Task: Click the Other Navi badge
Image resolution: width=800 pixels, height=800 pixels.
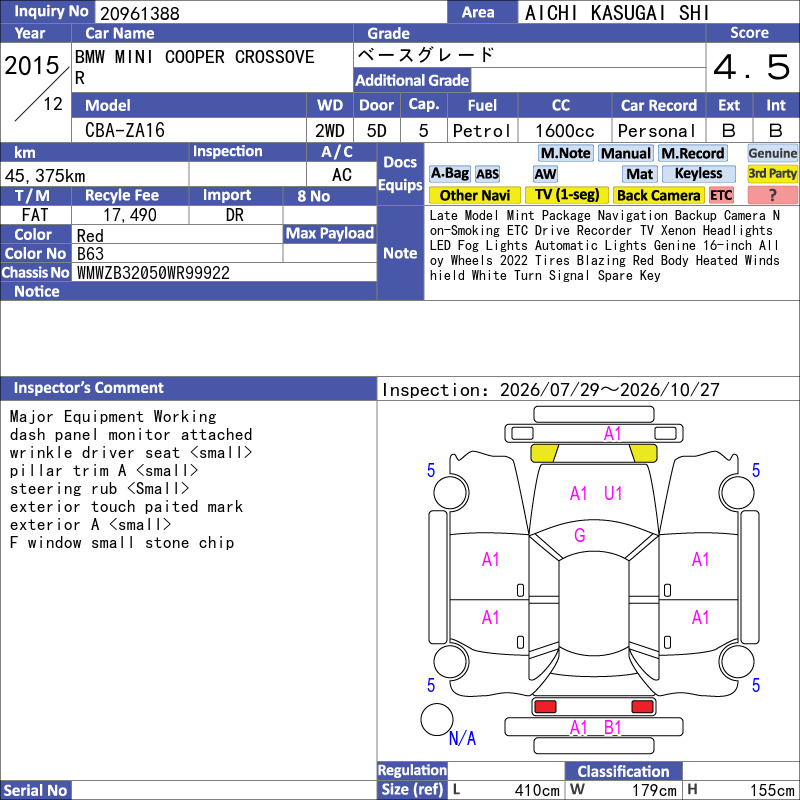Action: [x=474, y=195]
